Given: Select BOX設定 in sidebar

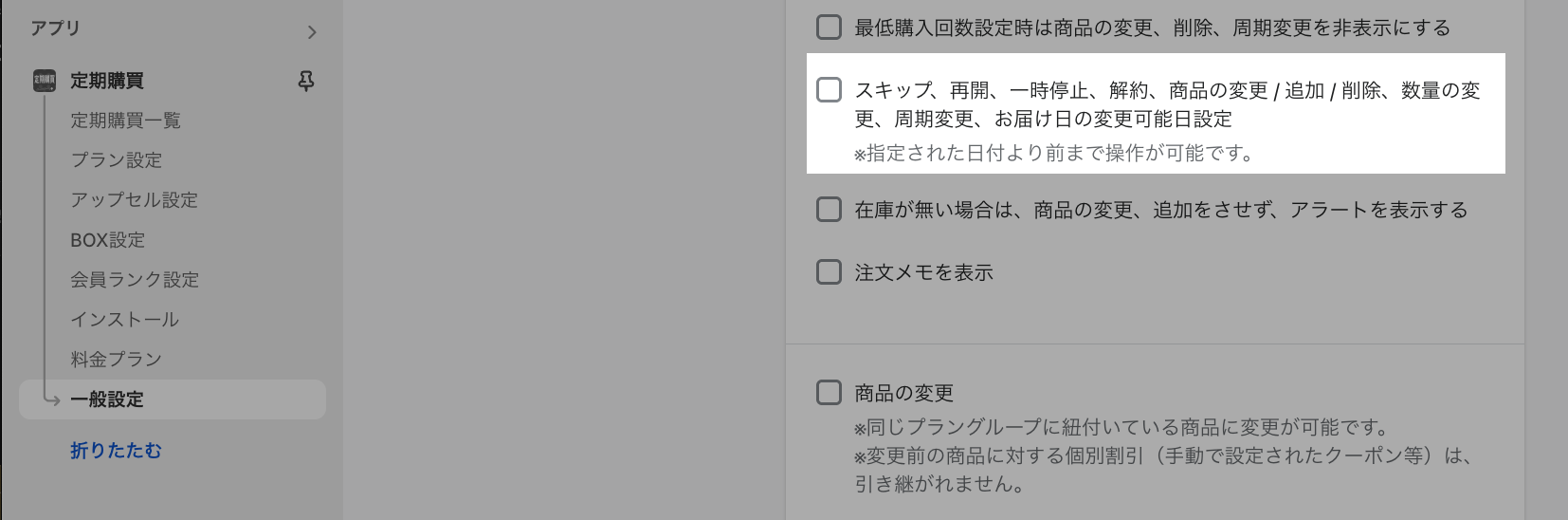Looking at the screenshot, I should 107,240.
